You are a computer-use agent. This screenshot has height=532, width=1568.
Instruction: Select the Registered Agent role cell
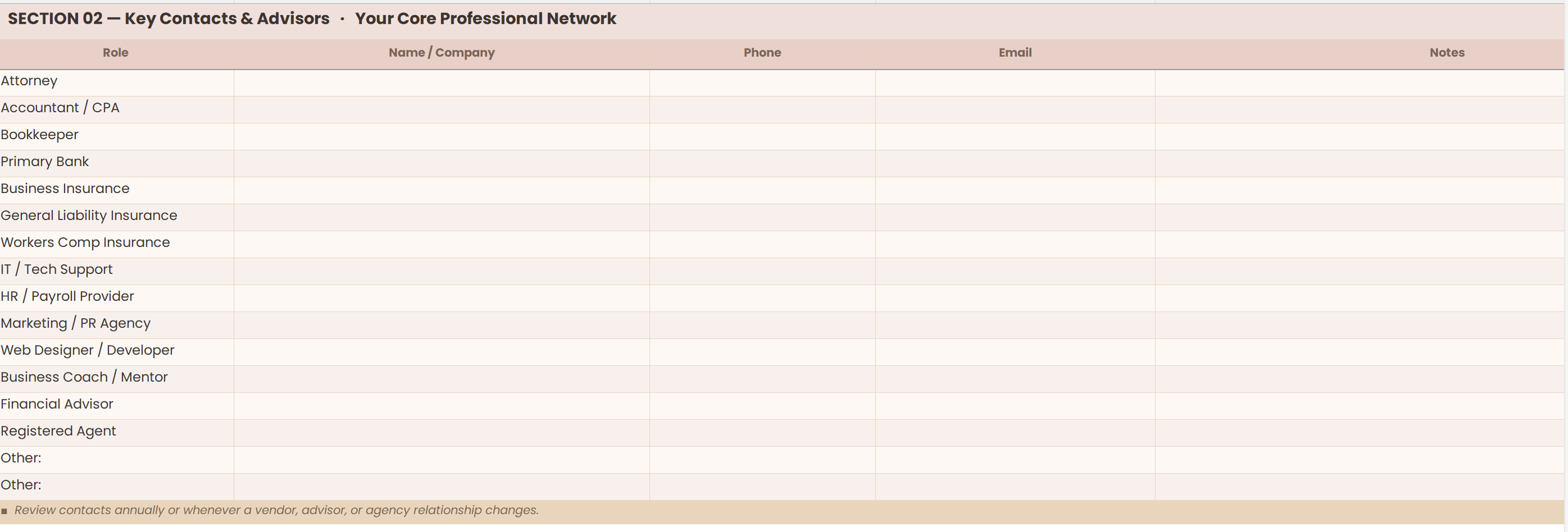[x=117, y=433]
